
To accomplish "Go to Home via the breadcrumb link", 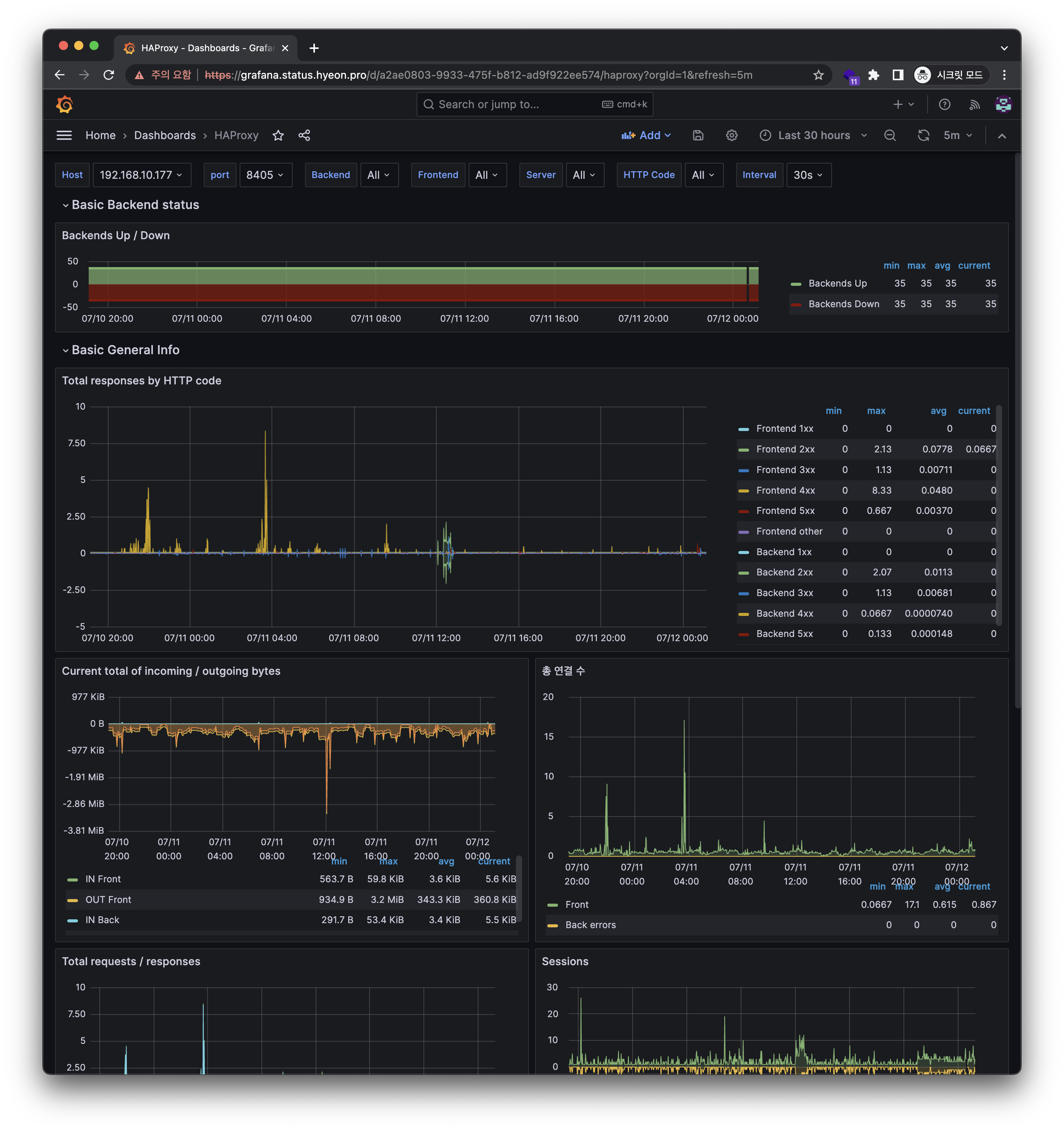I will pyautogui.click(x=100, y=135).
